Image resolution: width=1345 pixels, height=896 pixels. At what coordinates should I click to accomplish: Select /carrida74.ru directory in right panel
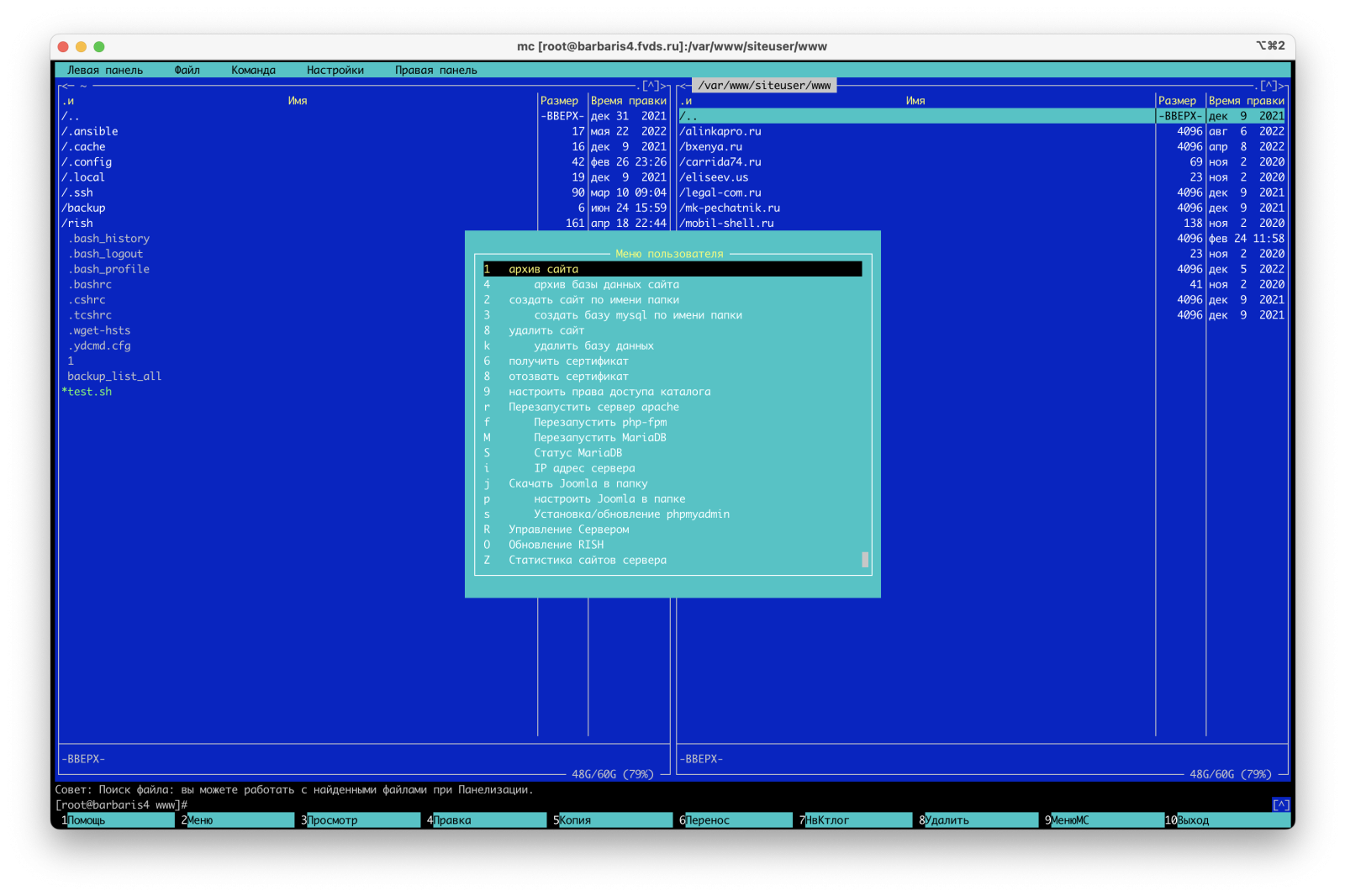[x=916, y=162]
